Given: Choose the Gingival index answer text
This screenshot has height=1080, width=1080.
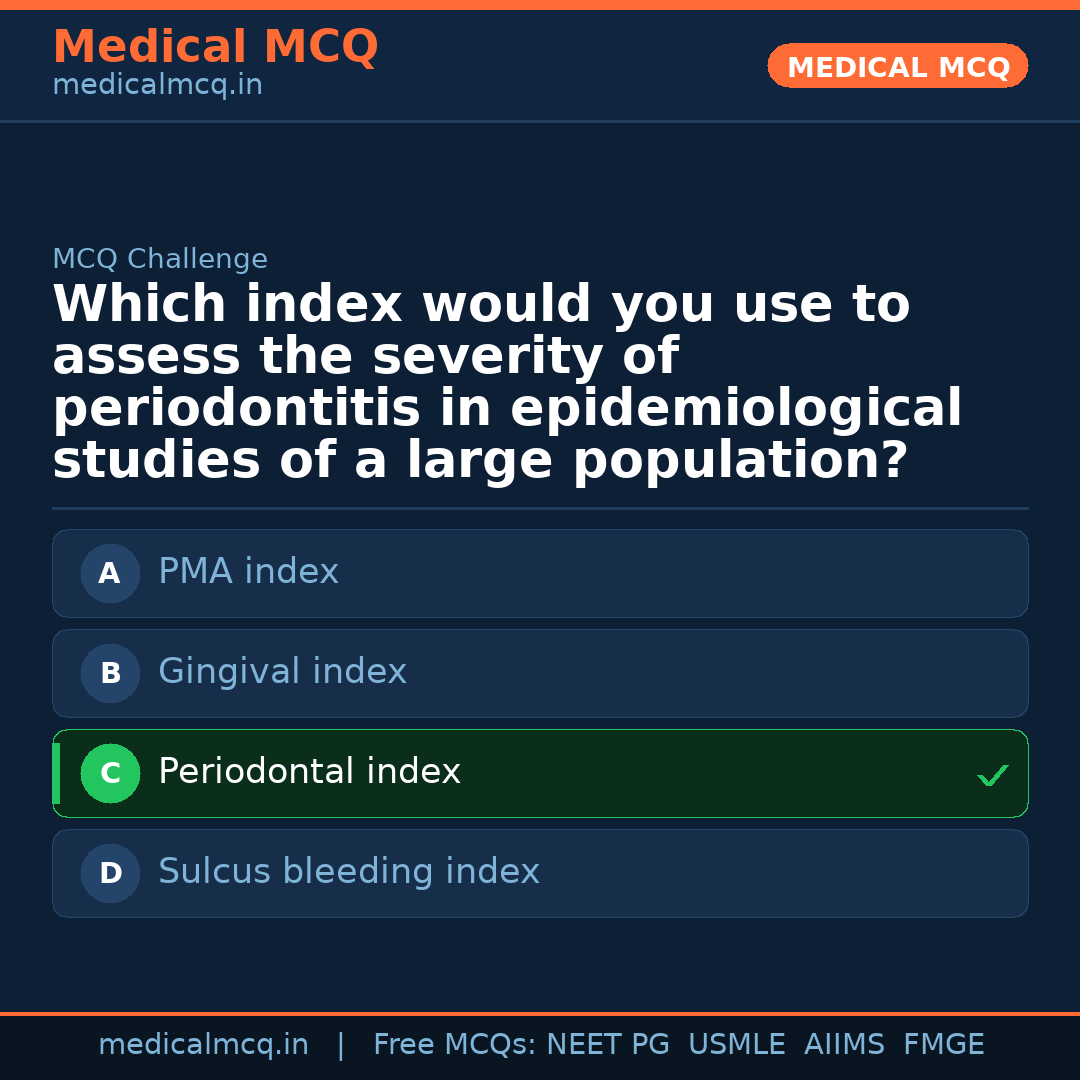Looking at the screenshot, I should pos(282,672).
